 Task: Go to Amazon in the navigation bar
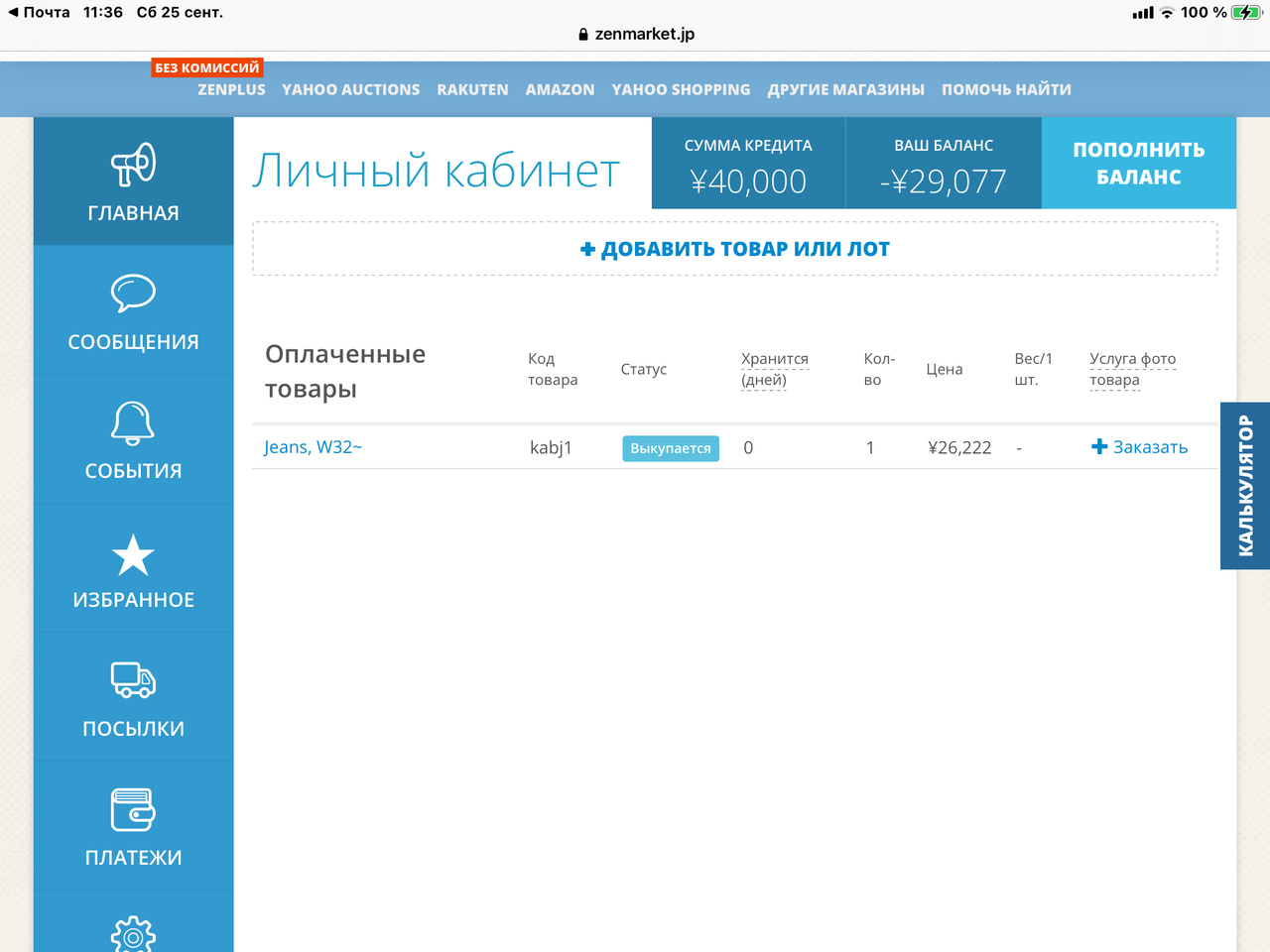pos(560,89)
